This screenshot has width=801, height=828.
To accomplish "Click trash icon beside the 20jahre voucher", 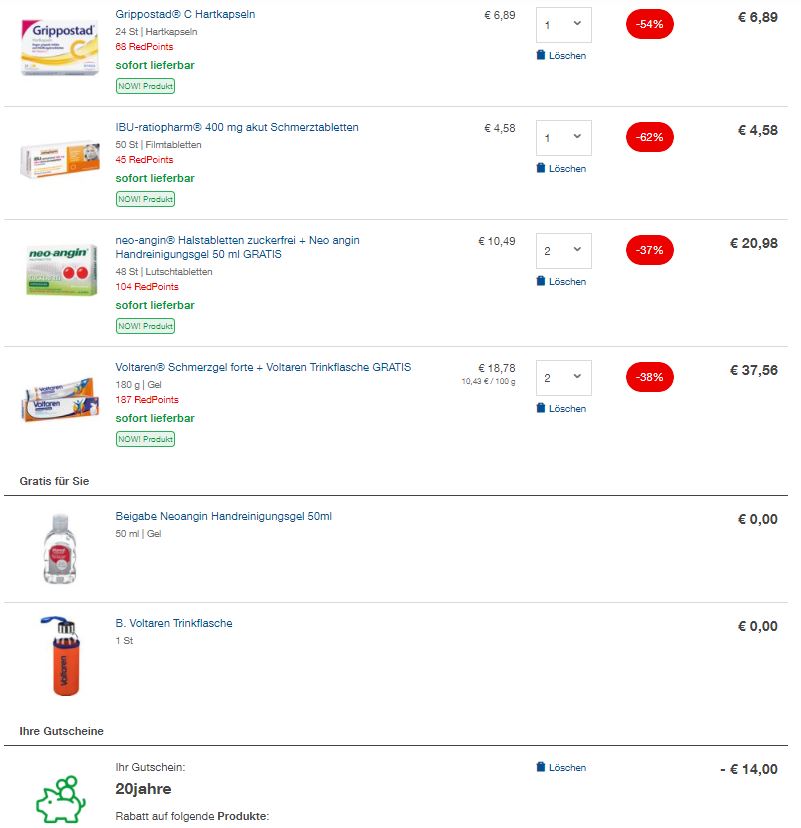I will point(541,767).
